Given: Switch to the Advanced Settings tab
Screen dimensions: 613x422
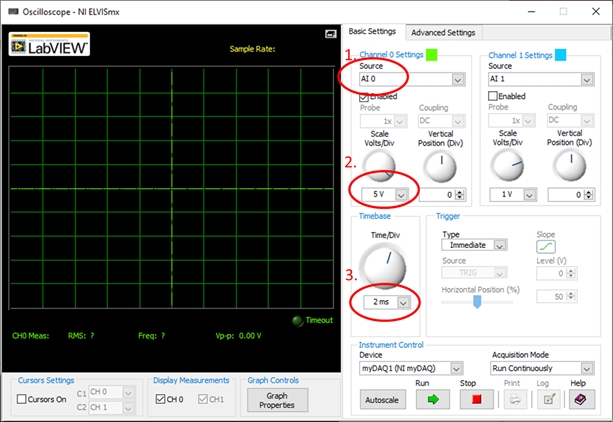Looking at the screenshot, I should 443,32.
